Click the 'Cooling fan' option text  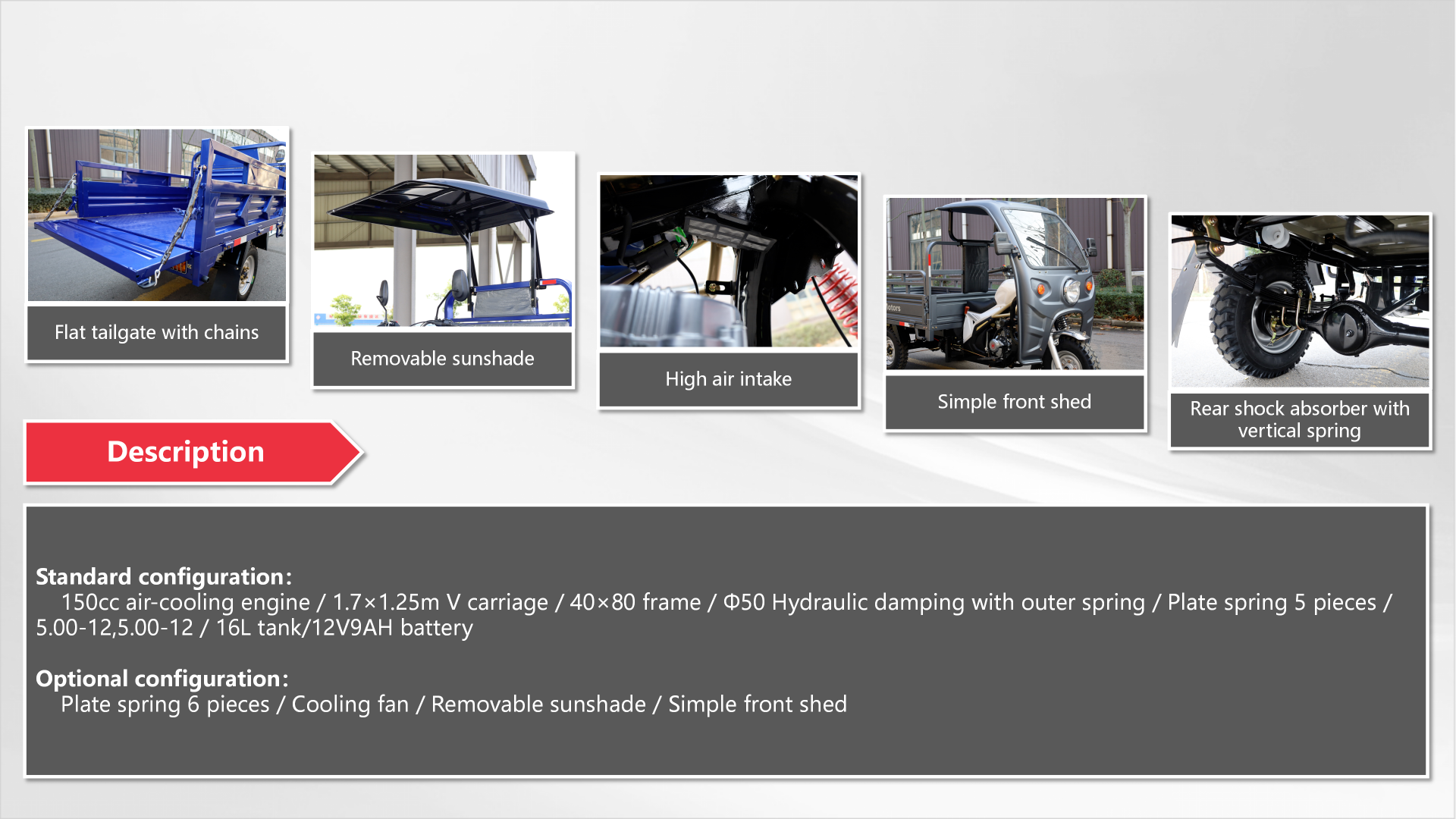point(350,704)
